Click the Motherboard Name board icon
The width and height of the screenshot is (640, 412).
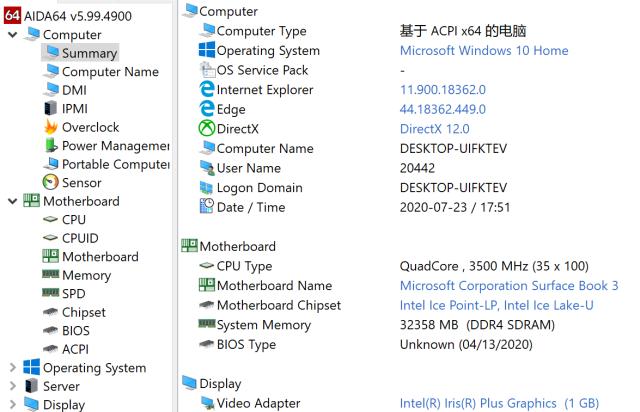pos(207,285)
